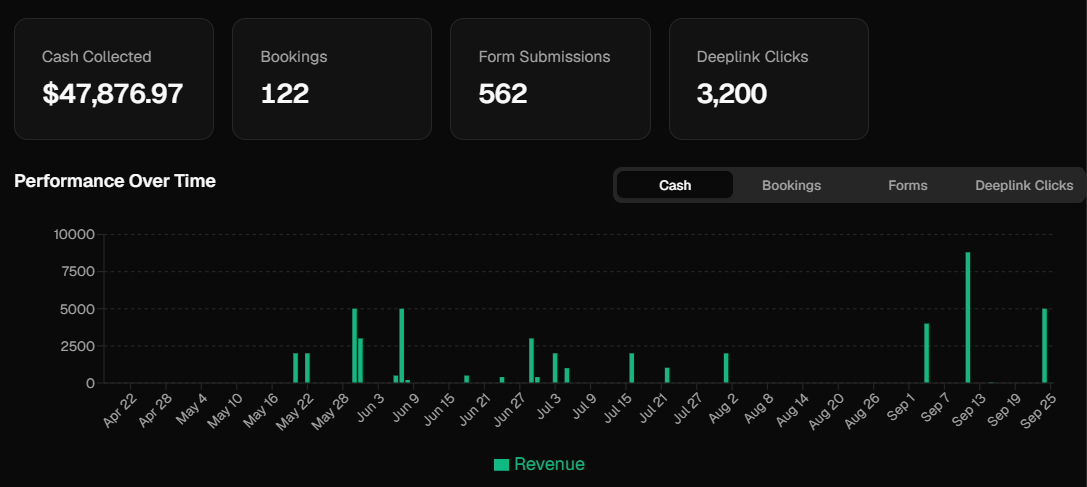Viewport: 1087px width, 487px height.
Task: Click the Jun 15 axis label
Action: click(439, 410)
